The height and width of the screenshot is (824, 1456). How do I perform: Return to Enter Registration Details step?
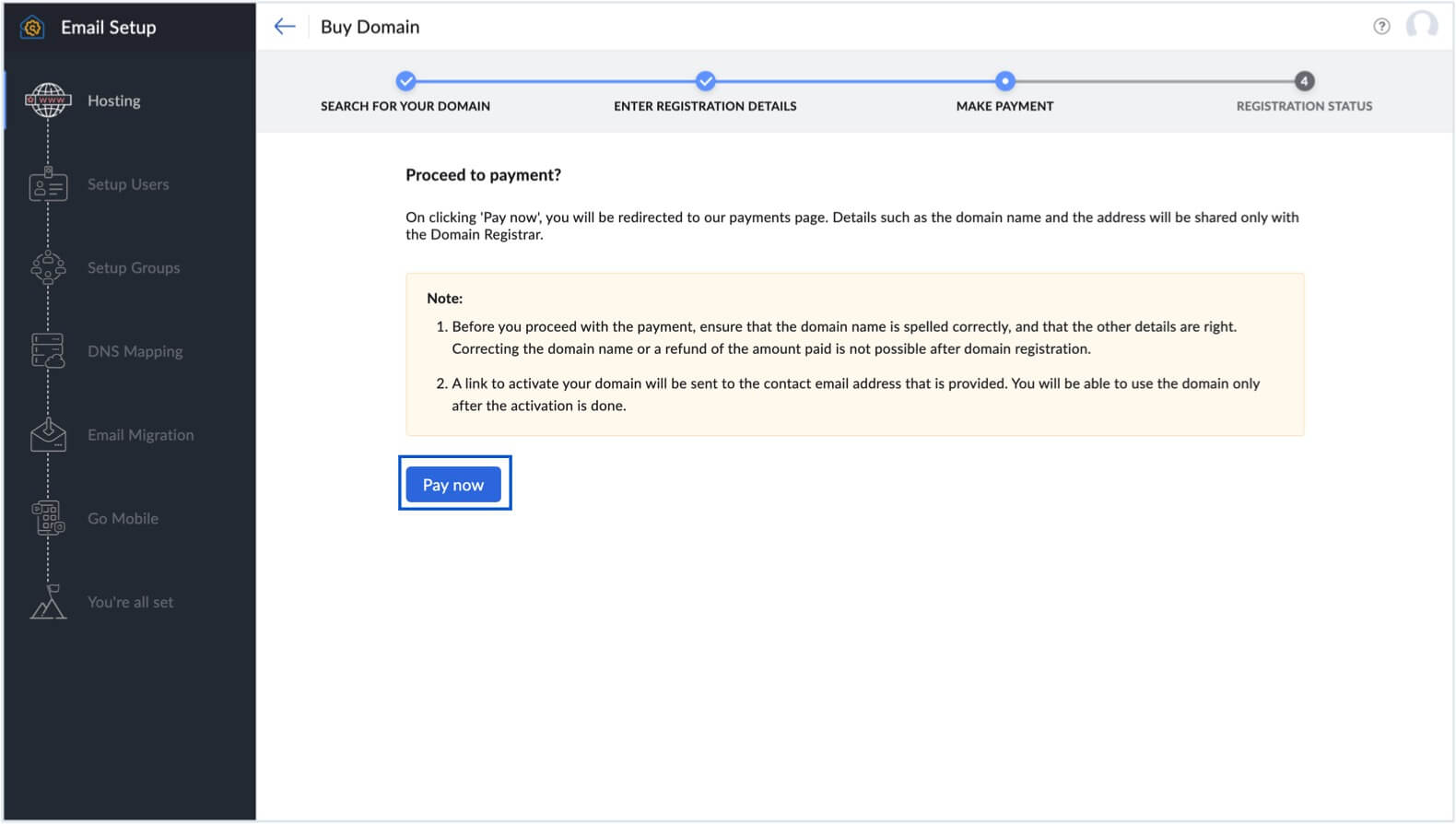tap(705, 81)
